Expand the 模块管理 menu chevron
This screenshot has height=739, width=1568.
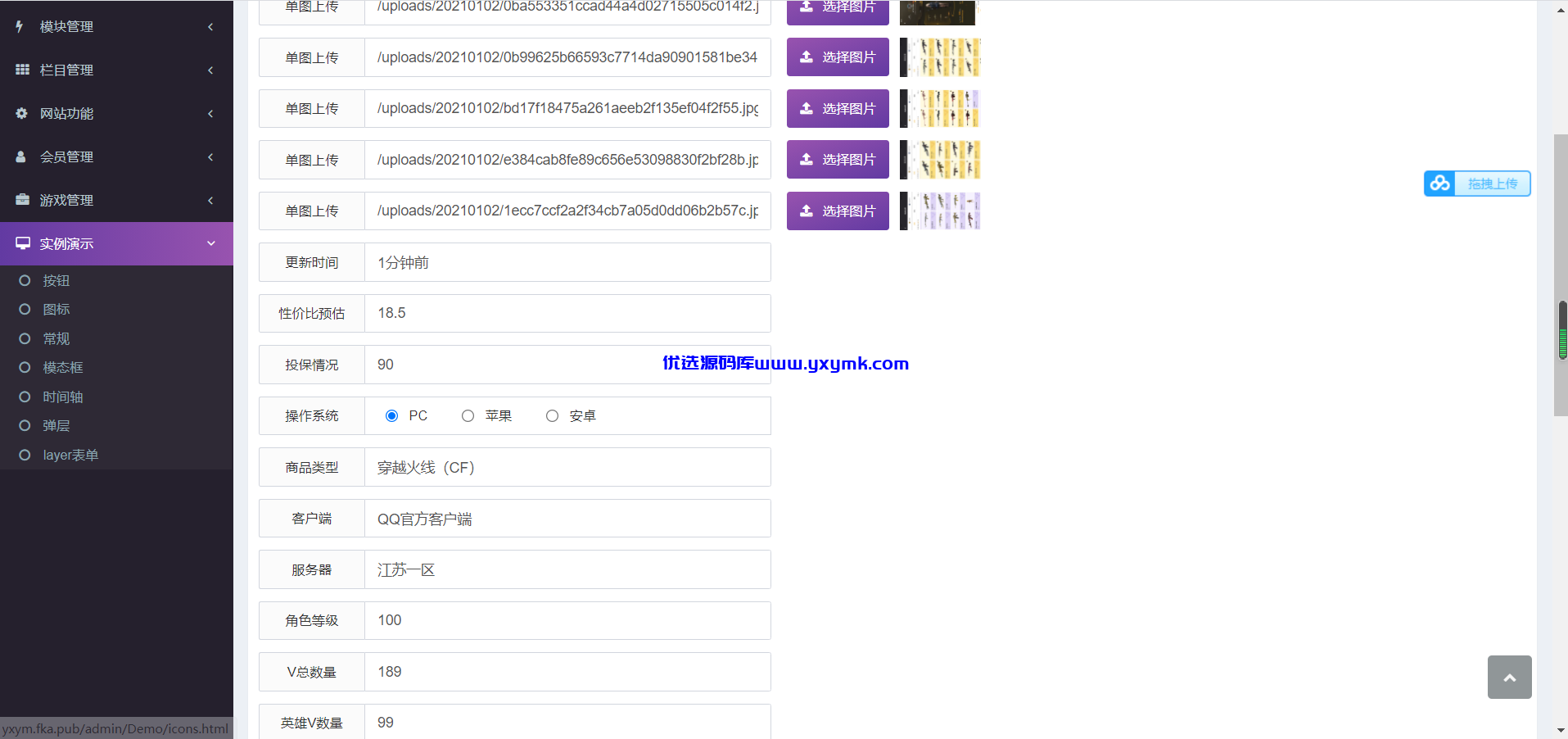point(210,27)
